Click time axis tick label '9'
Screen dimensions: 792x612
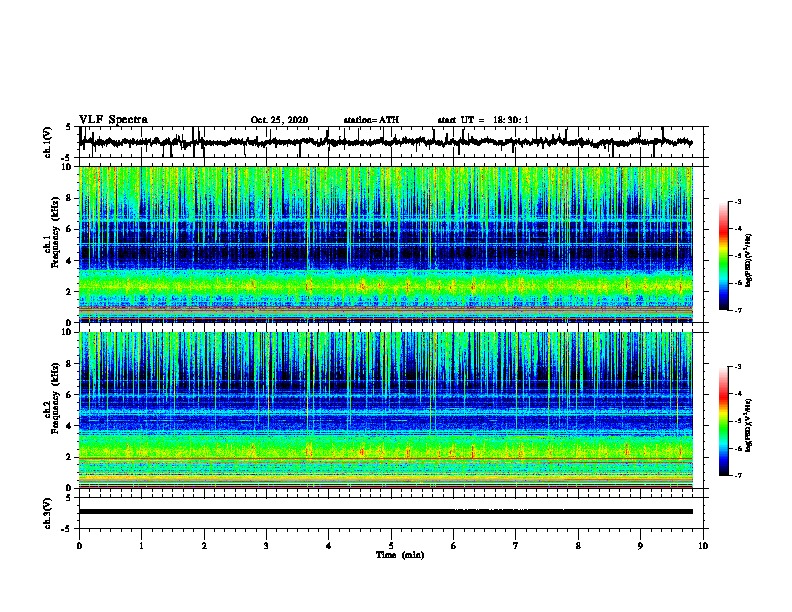coord(640,546)
